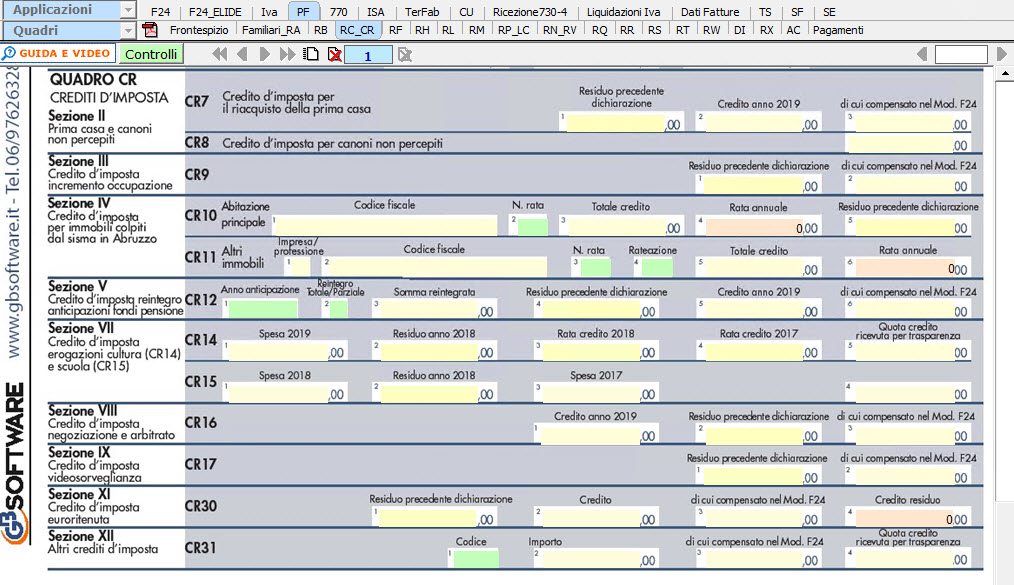
Task: Open the PDF icon beside Frontespizio
Action: pos(151,30)
